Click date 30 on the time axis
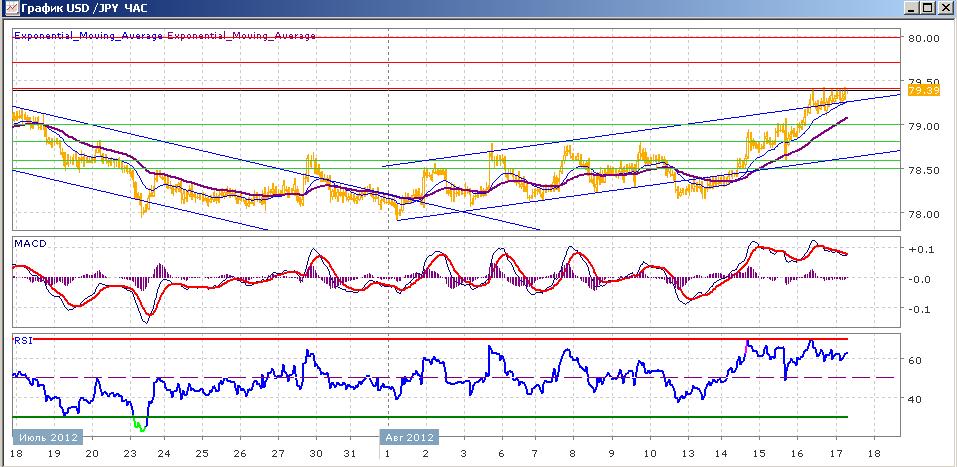This screenshot has width=957, height=467. 316,455
